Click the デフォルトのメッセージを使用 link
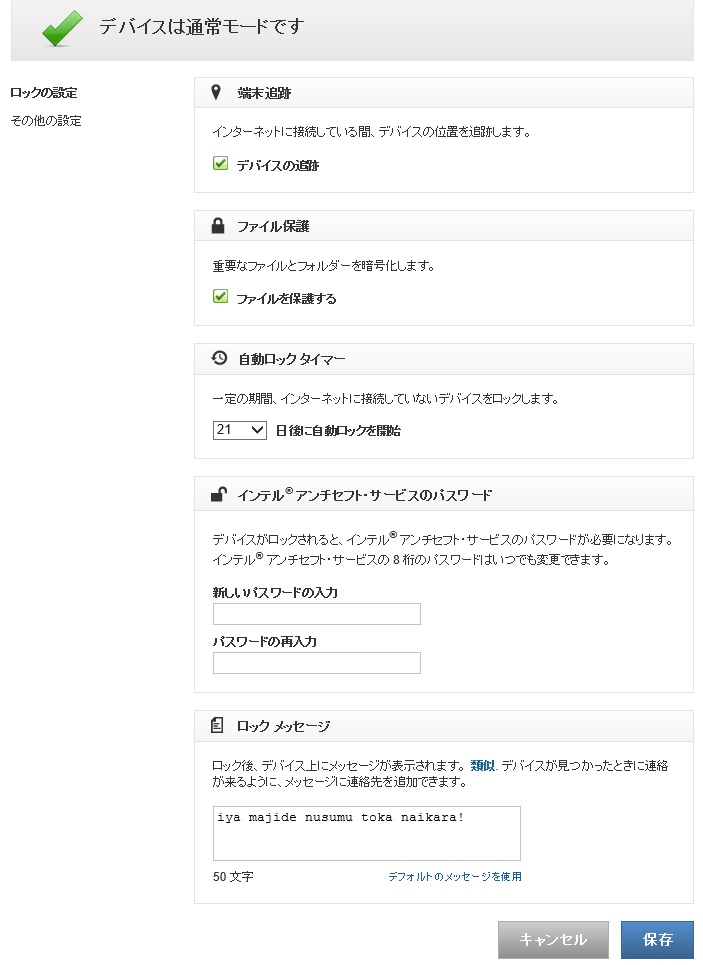Screen dimensions: 703x965 tap(455, 877)
